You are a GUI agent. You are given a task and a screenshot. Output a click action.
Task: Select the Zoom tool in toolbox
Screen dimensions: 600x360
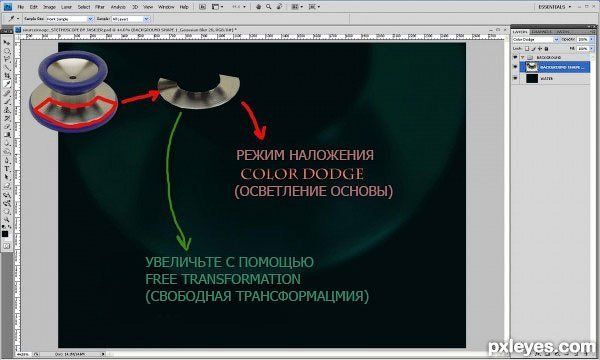coord(7,220)
